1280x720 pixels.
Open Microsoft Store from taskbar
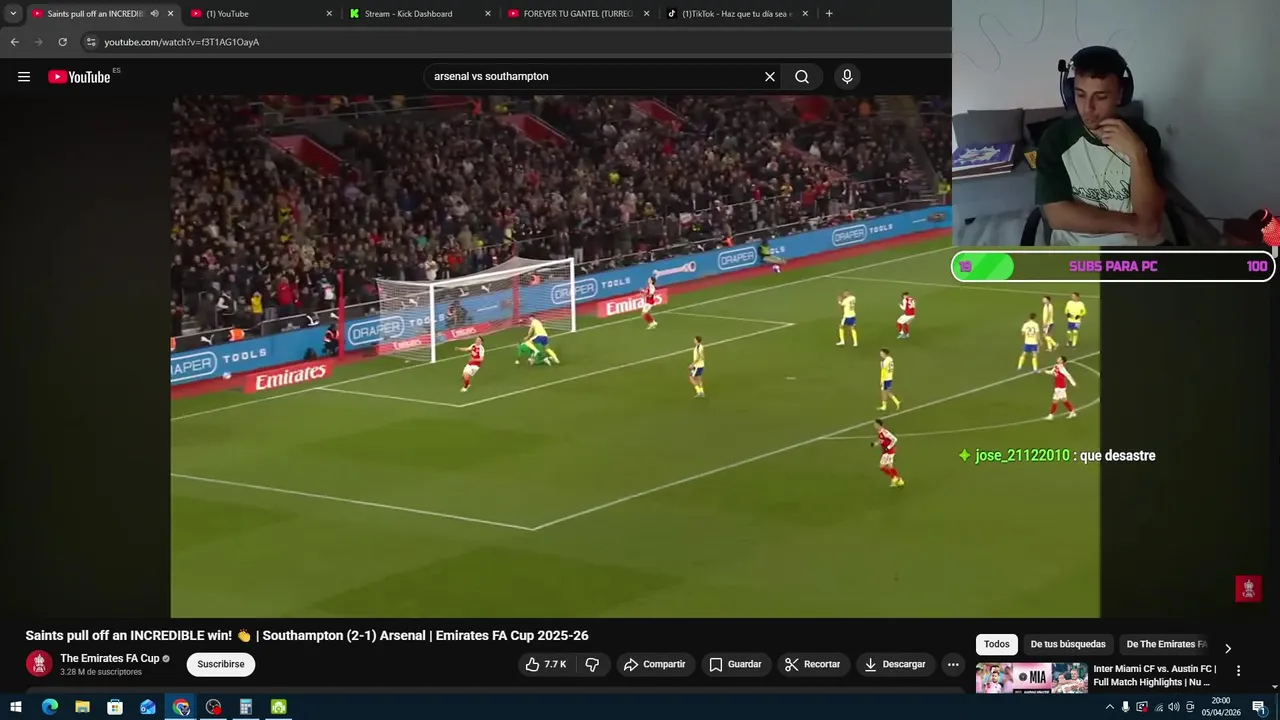(x=115, y=707)
